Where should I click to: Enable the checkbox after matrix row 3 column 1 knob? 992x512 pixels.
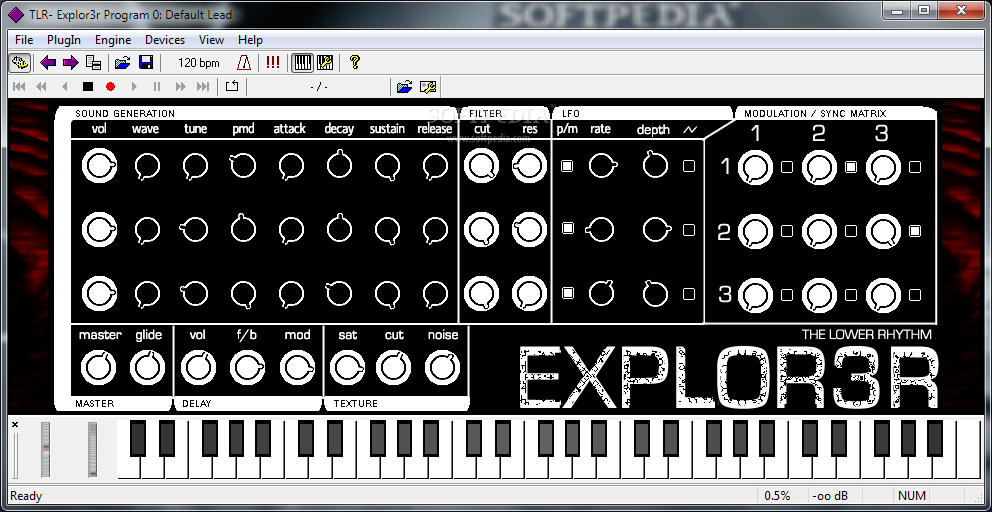tap(787, 294)
